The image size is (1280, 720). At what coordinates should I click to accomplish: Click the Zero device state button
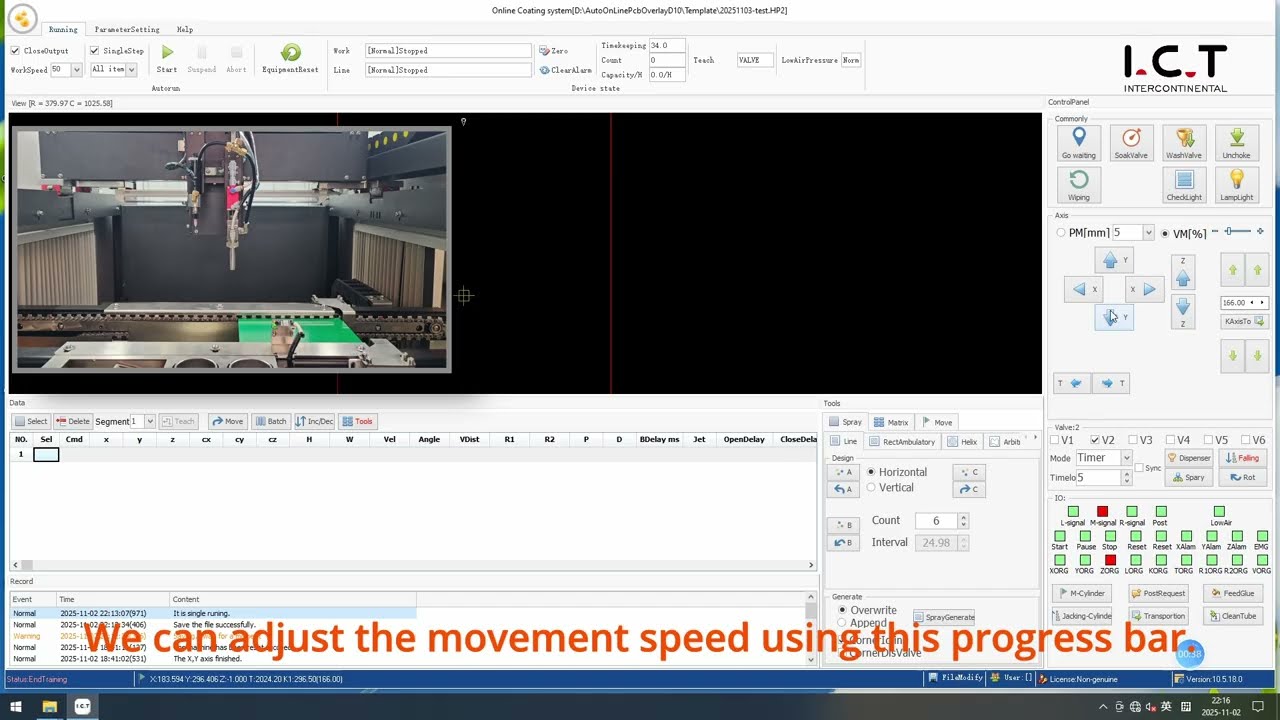click(x=553, y=50)
